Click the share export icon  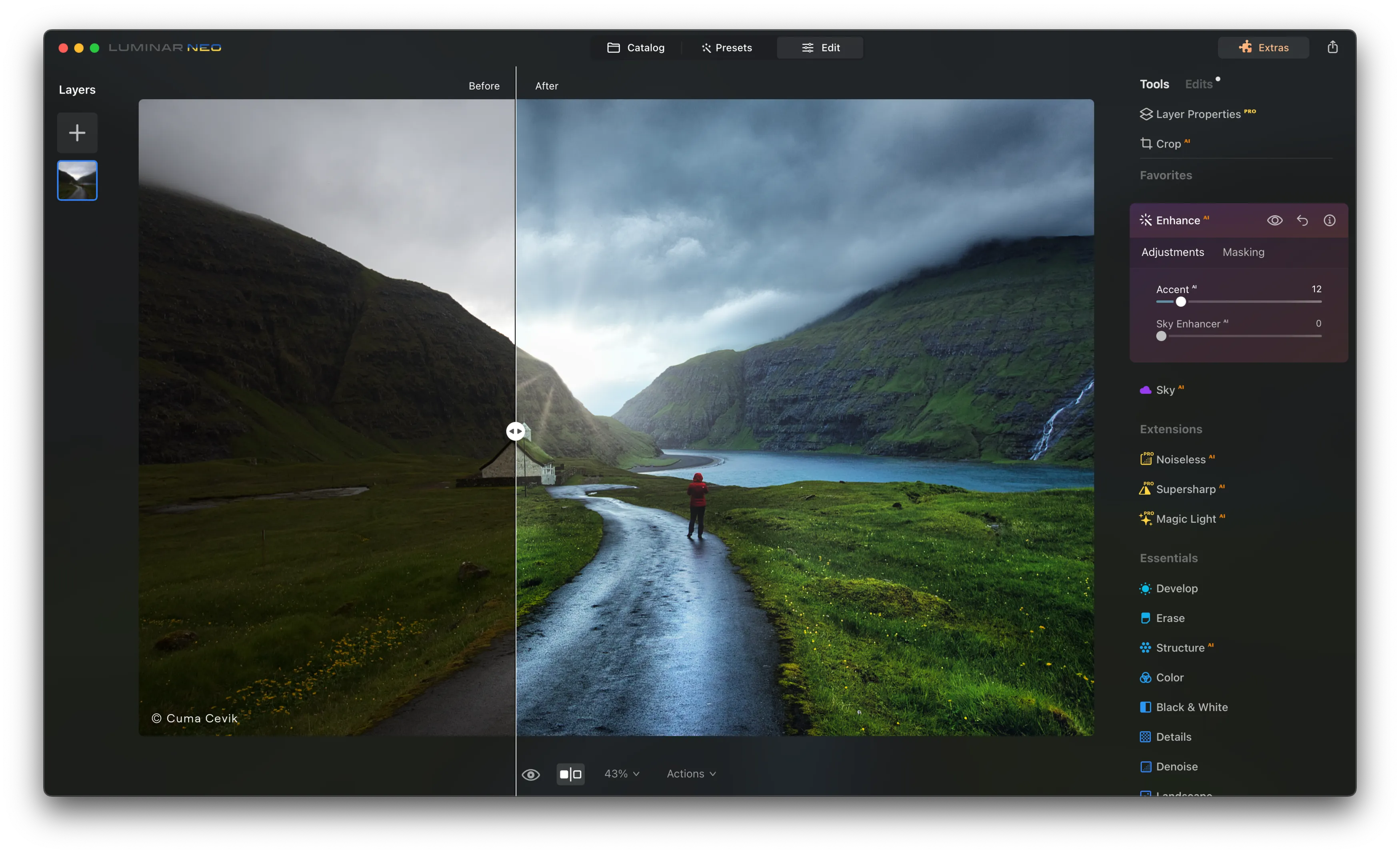click(1332, 47)
